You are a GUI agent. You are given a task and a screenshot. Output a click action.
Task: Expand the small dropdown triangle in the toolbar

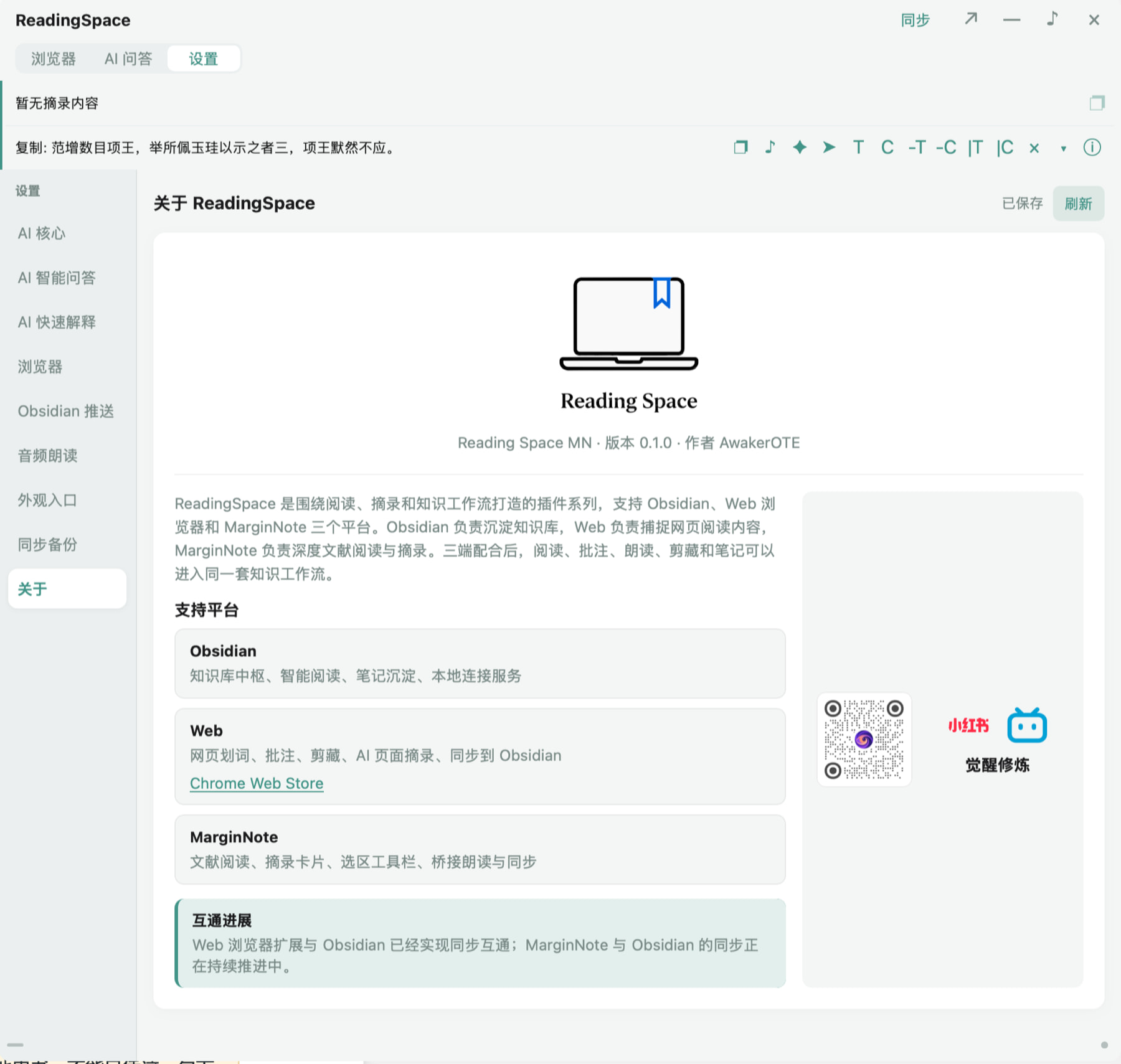[1063, 148]
